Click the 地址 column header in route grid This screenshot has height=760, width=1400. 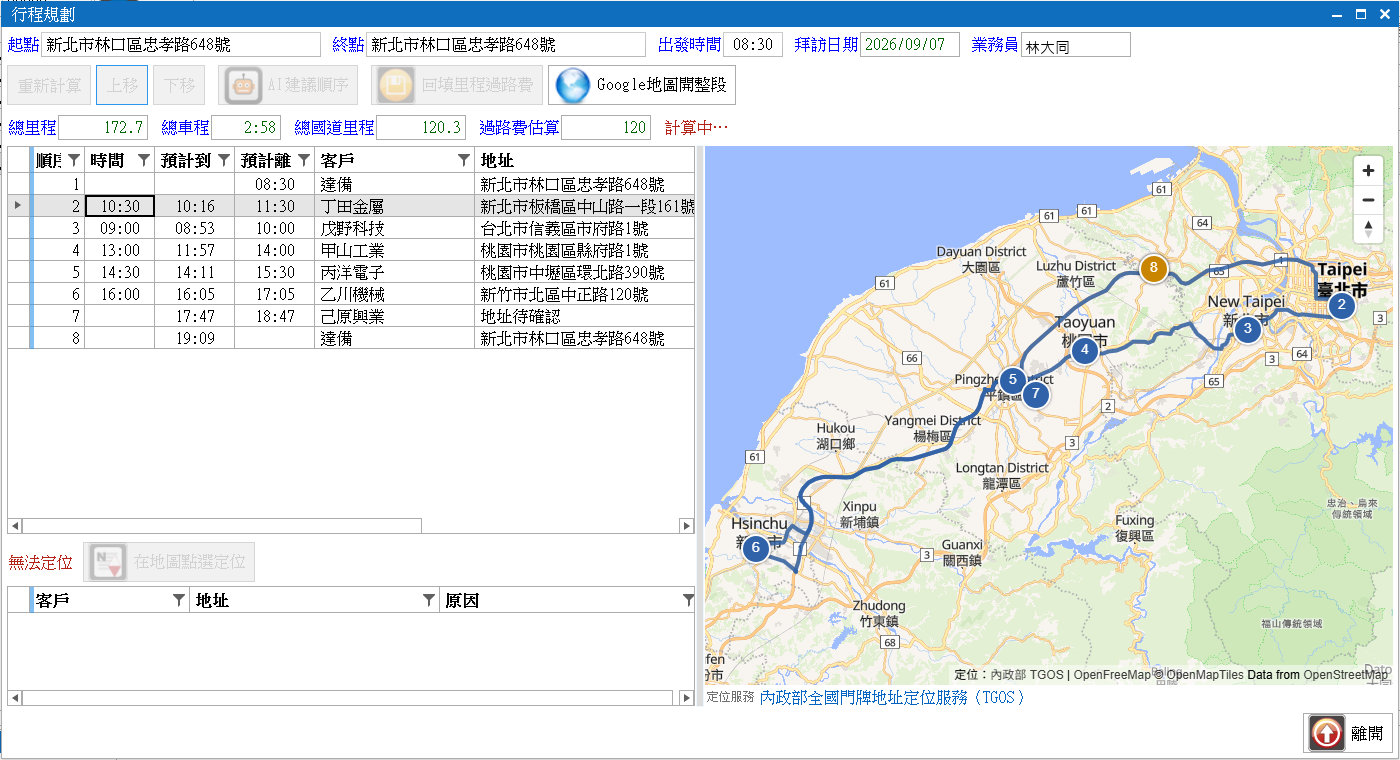(x=584, y=160)
